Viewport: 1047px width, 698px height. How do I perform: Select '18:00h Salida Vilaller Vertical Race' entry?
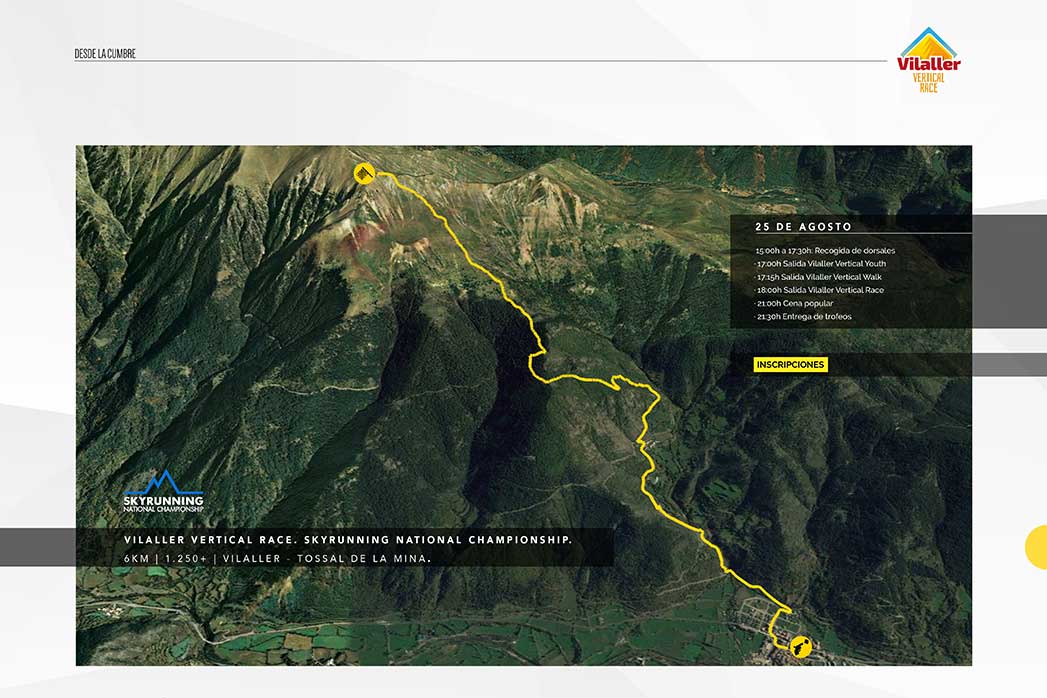point(819,290)
